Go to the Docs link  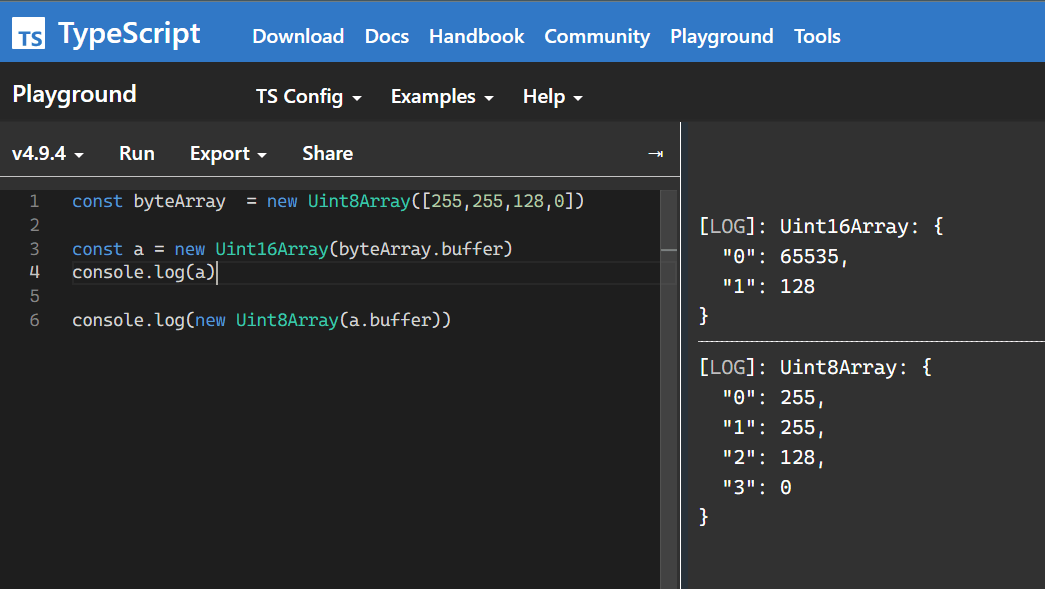pyautogui.click(x=387, y=36)
